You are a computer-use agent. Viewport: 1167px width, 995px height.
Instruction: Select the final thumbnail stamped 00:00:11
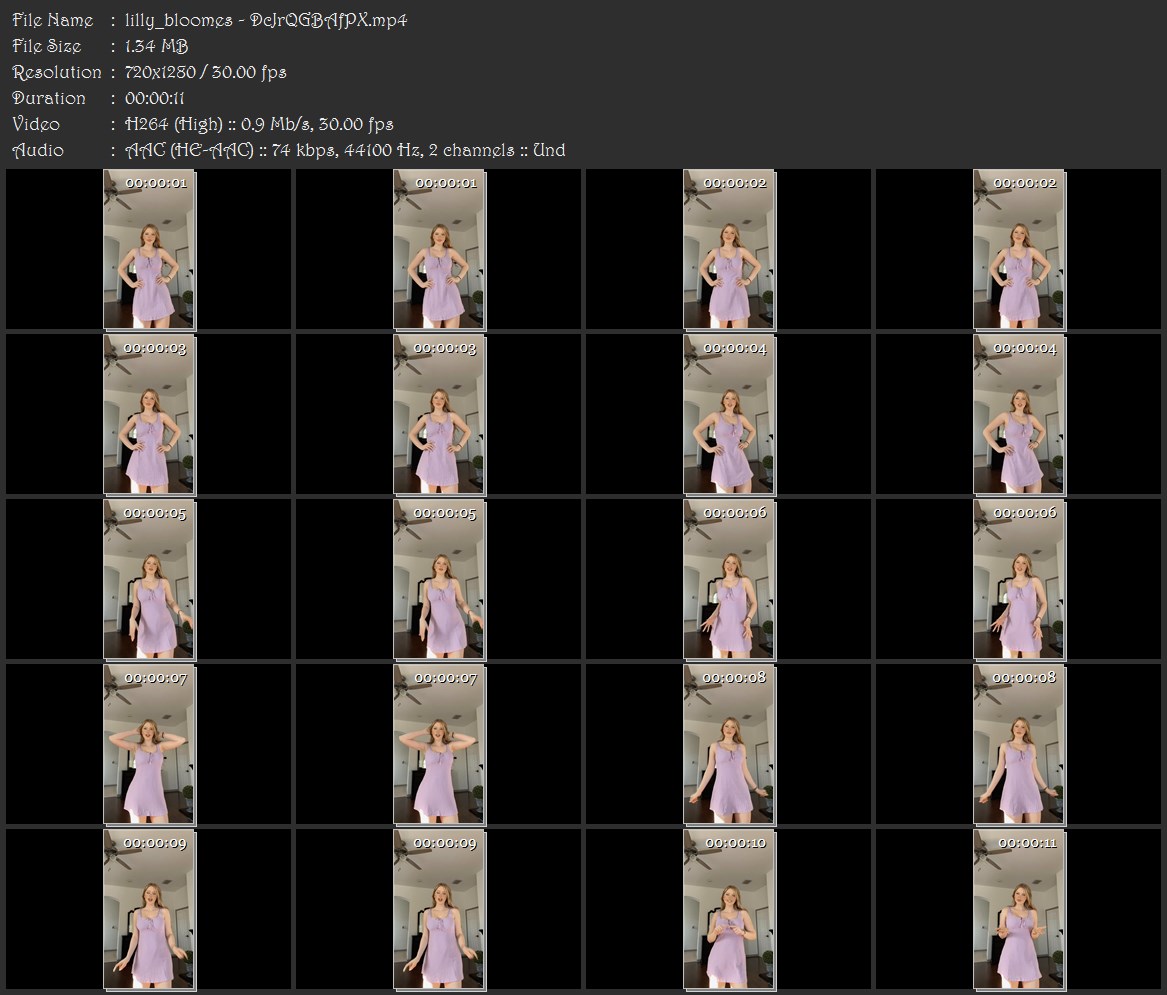tap(1020, 910)
